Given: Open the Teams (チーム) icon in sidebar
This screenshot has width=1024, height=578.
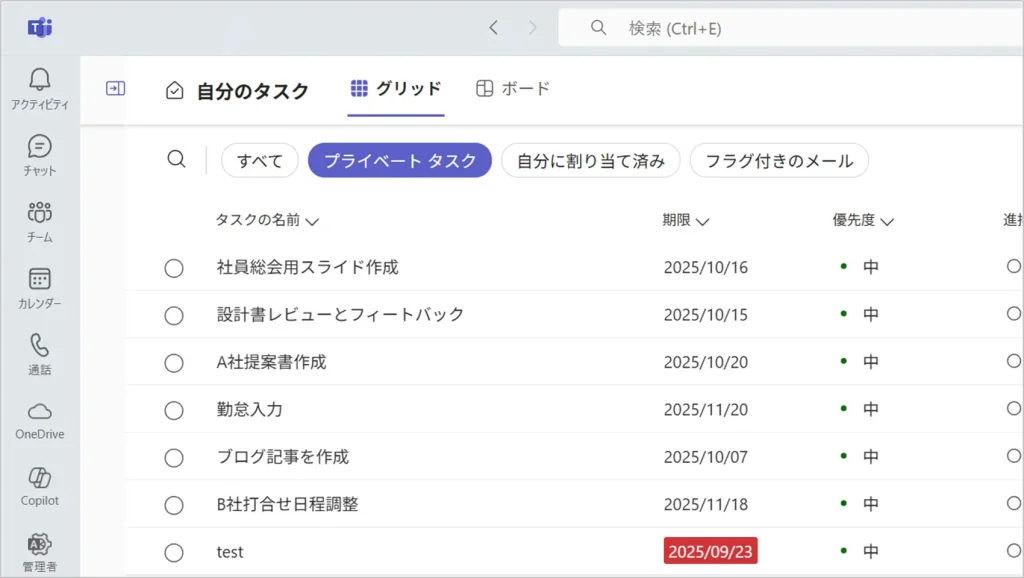Looking at the screenshot, I should point(40,213).
